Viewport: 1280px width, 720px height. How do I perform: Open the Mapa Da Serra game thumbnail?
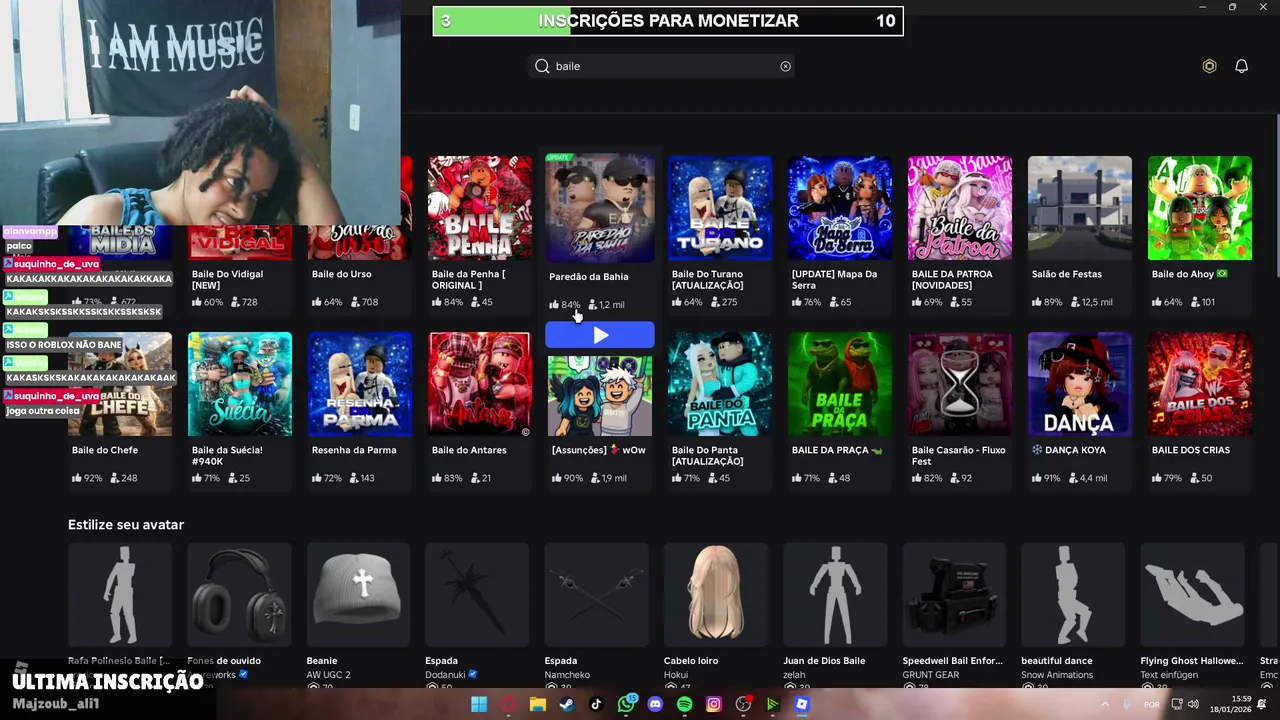840,208
